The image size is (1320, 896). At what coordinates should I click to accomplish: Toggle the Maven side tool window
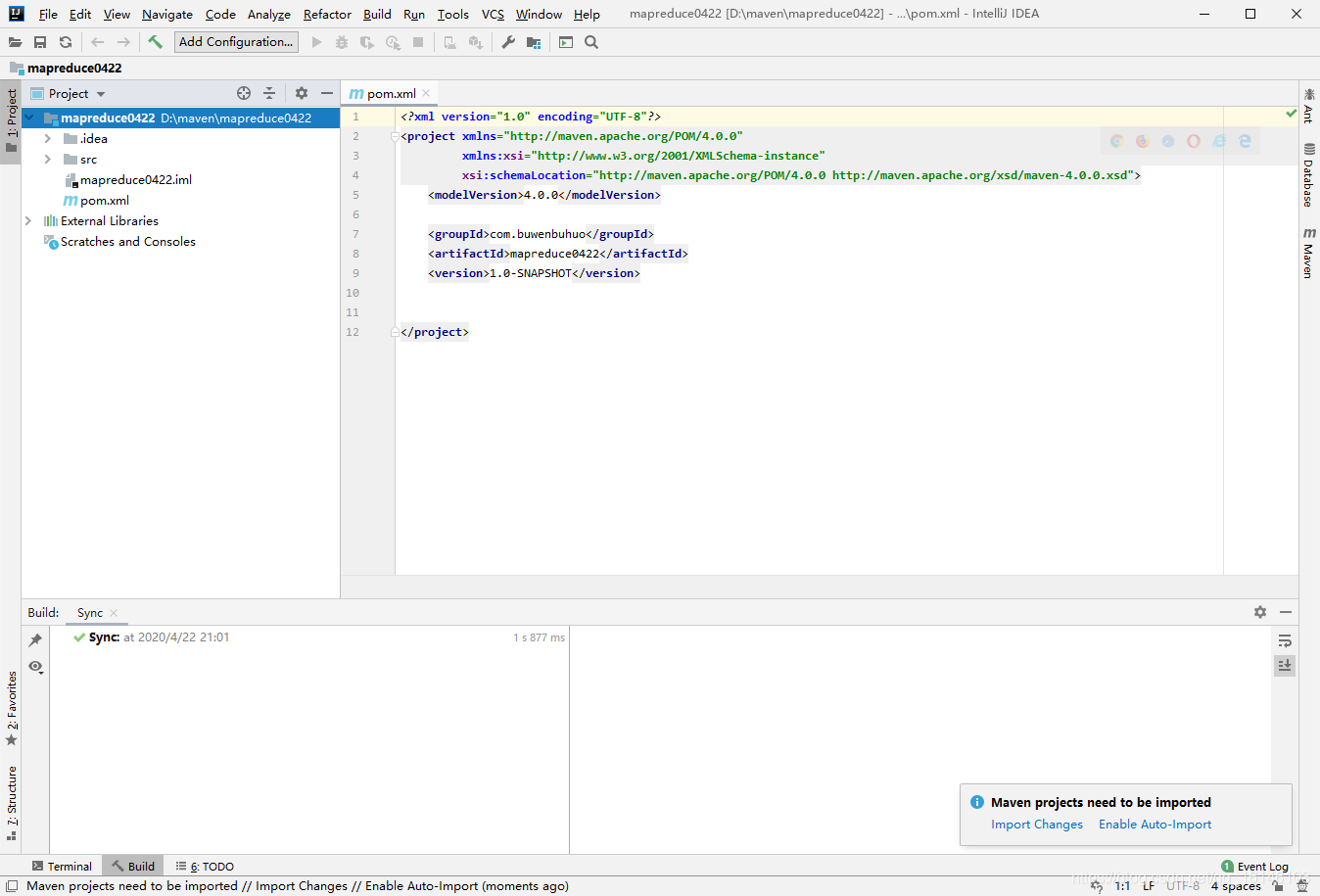[1309, 254]
